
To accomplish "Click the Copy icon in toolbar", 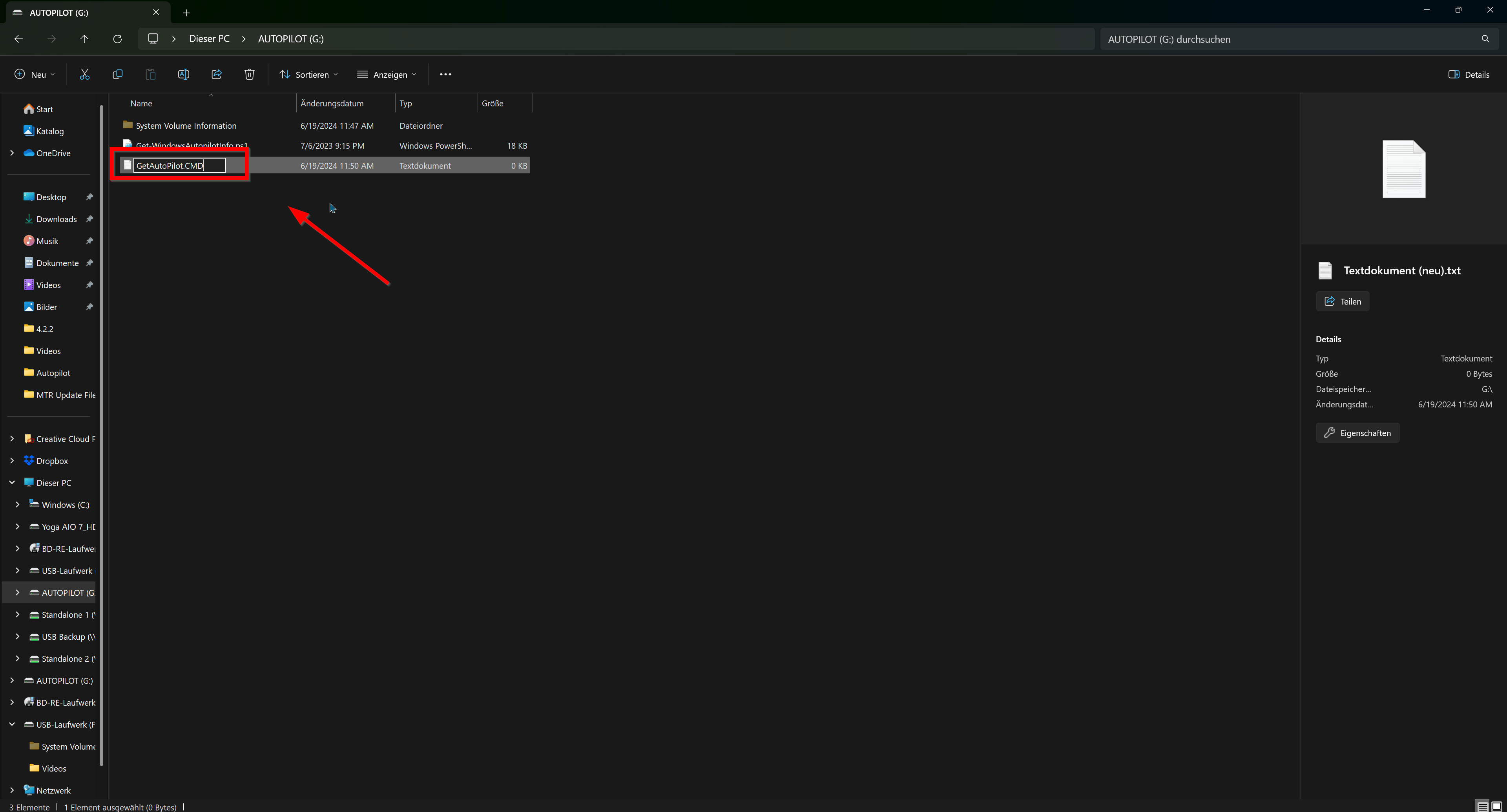I will pos(118,74).
